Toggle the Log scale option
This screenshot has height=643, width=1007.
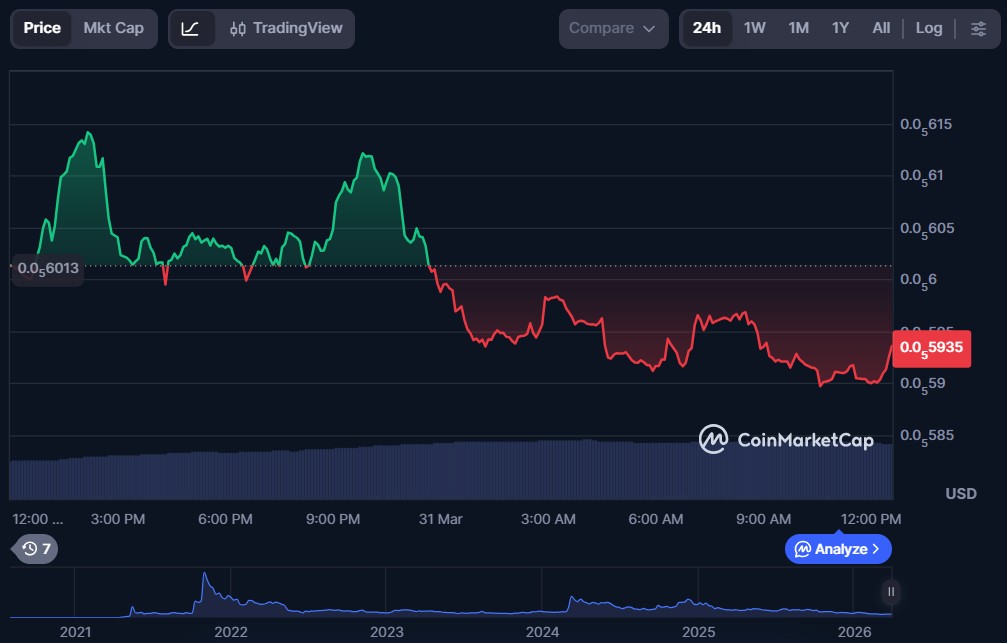[928, 29]
